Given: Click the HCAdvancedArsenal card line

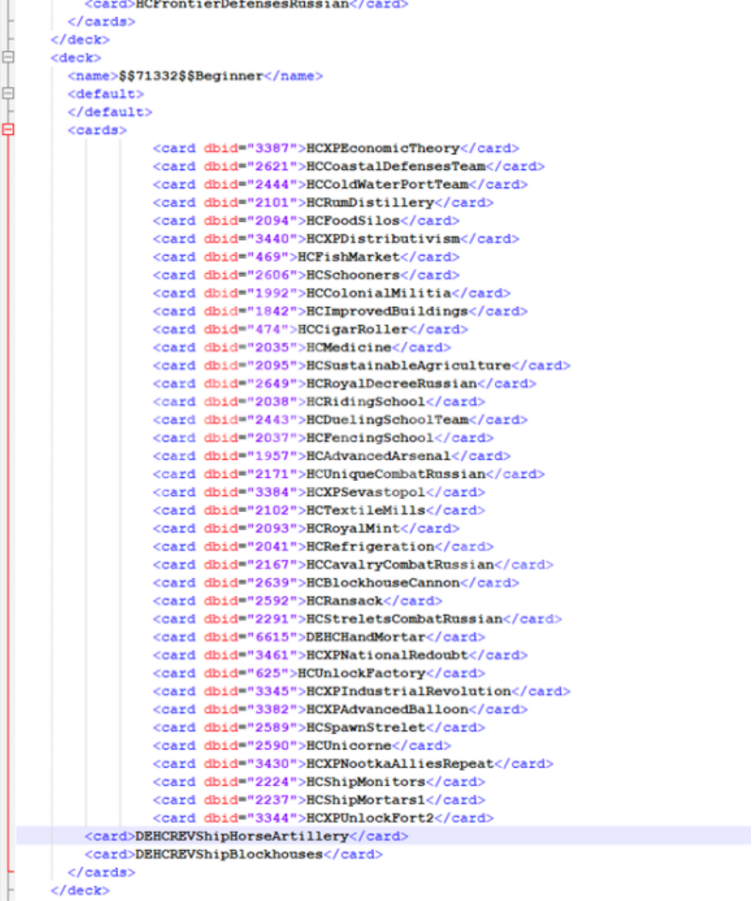Looking at the screenshot, I should [x=331, y=456].
